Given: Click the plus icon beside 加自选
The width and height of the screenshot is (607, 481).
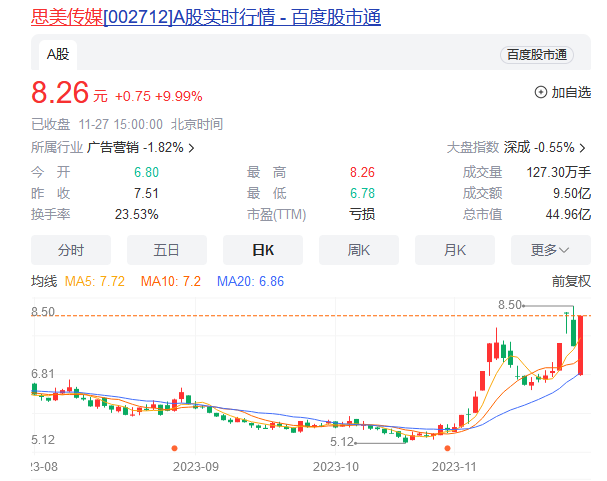Looking at the screenshot, I should pyautogui.click(x=540, y=92).
